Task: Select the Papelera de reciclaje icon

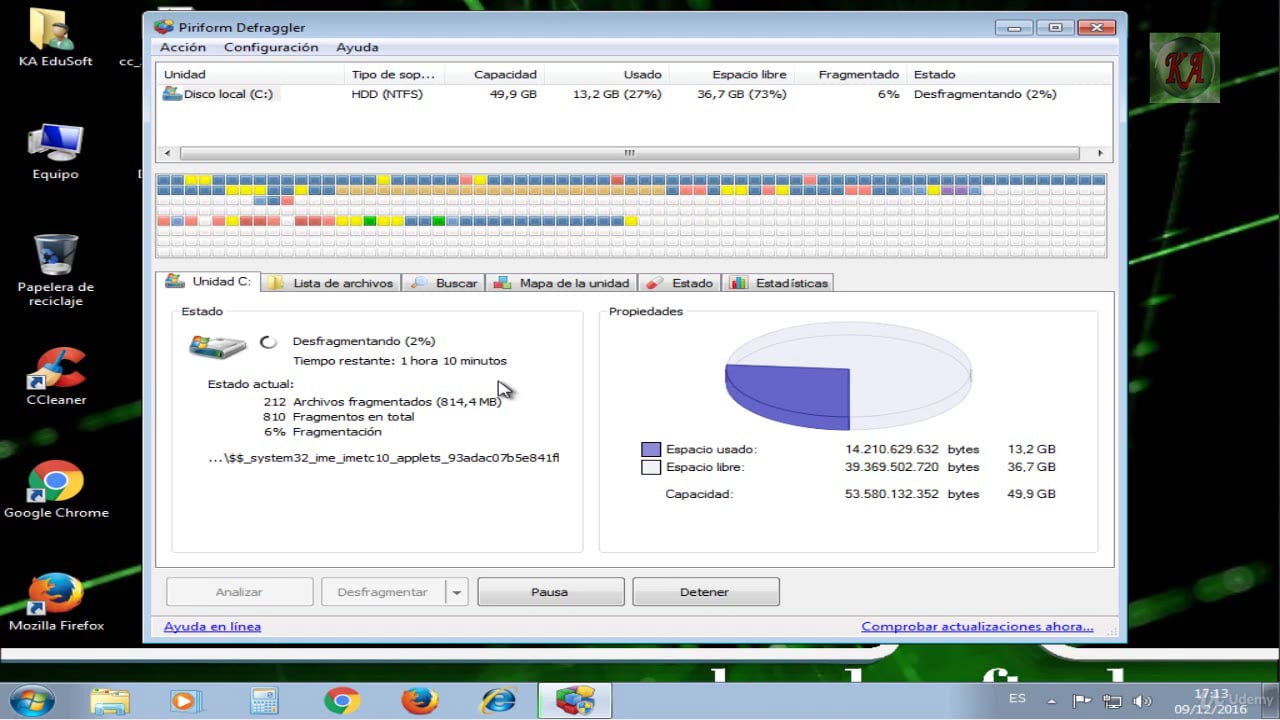Action: [x=55, y=269]
